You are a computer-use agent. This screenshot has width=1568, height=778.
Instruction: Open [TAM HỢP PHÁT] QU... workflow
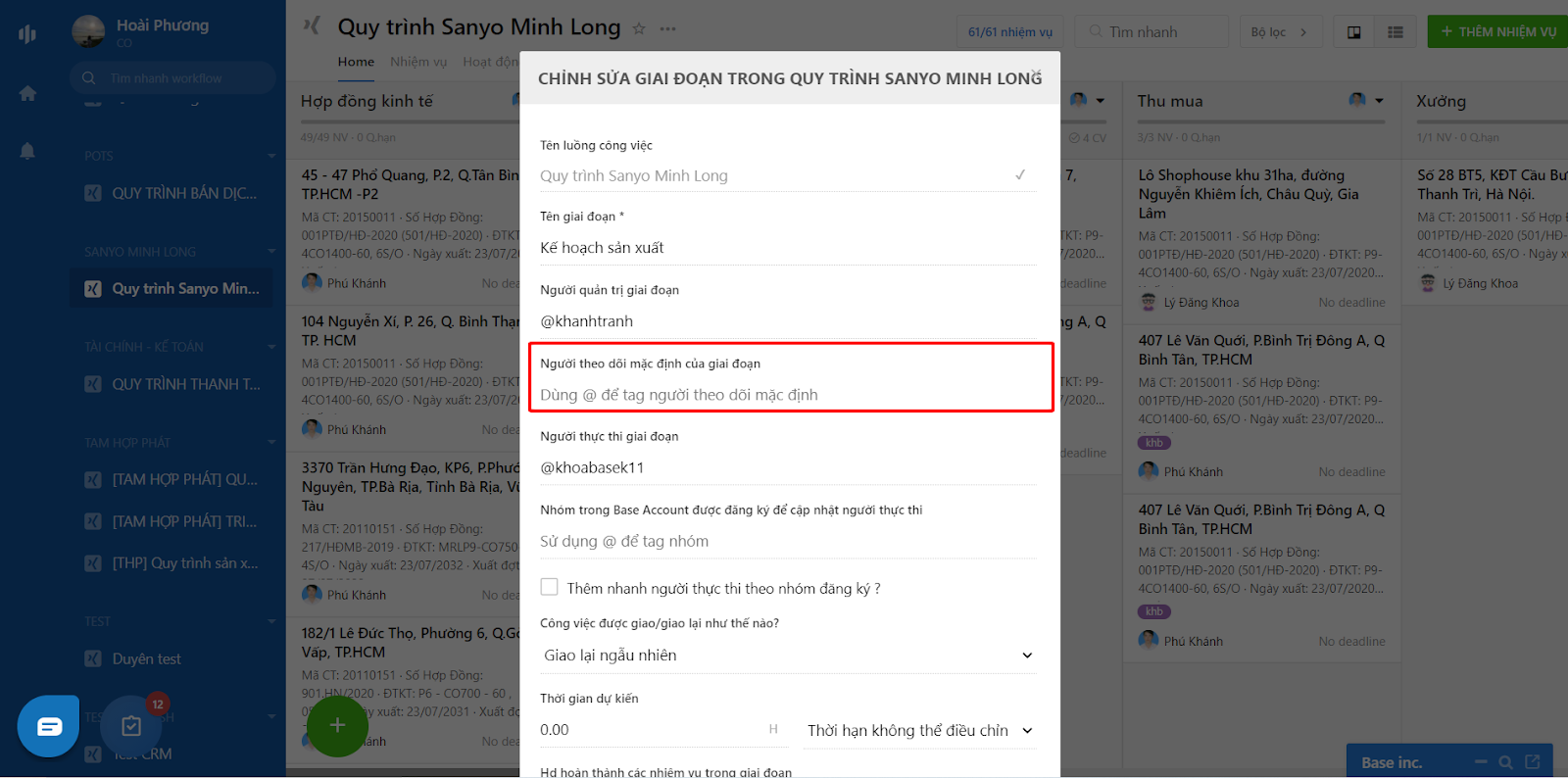(x=171, y=479)
